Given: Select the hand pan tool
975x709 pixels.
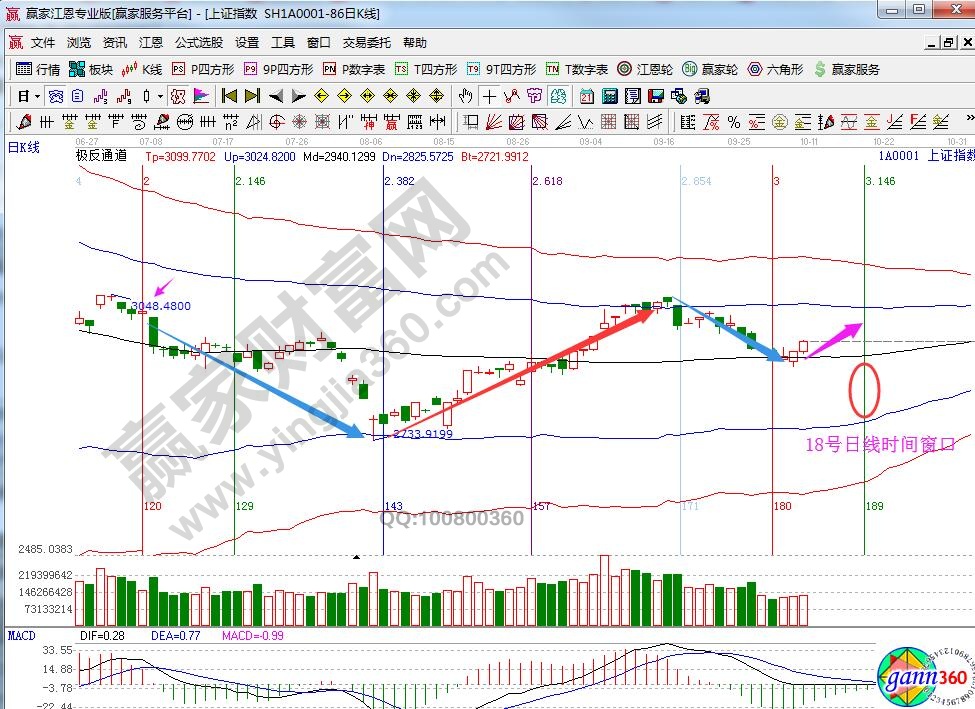Looking at the screenshot, I should (465, 96).
